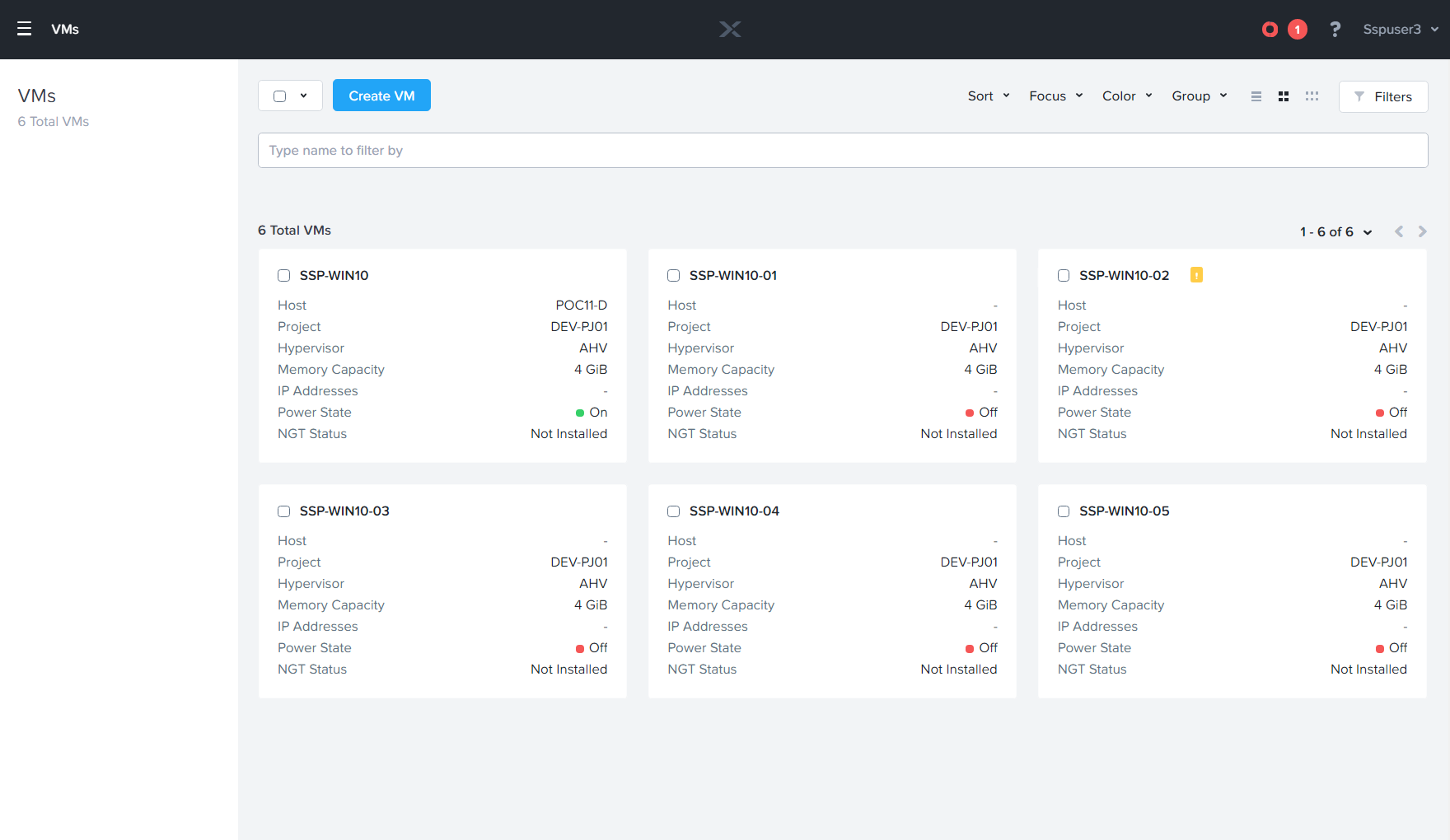
Task: Open the Sort dropdown
Action: pos(988,96)
